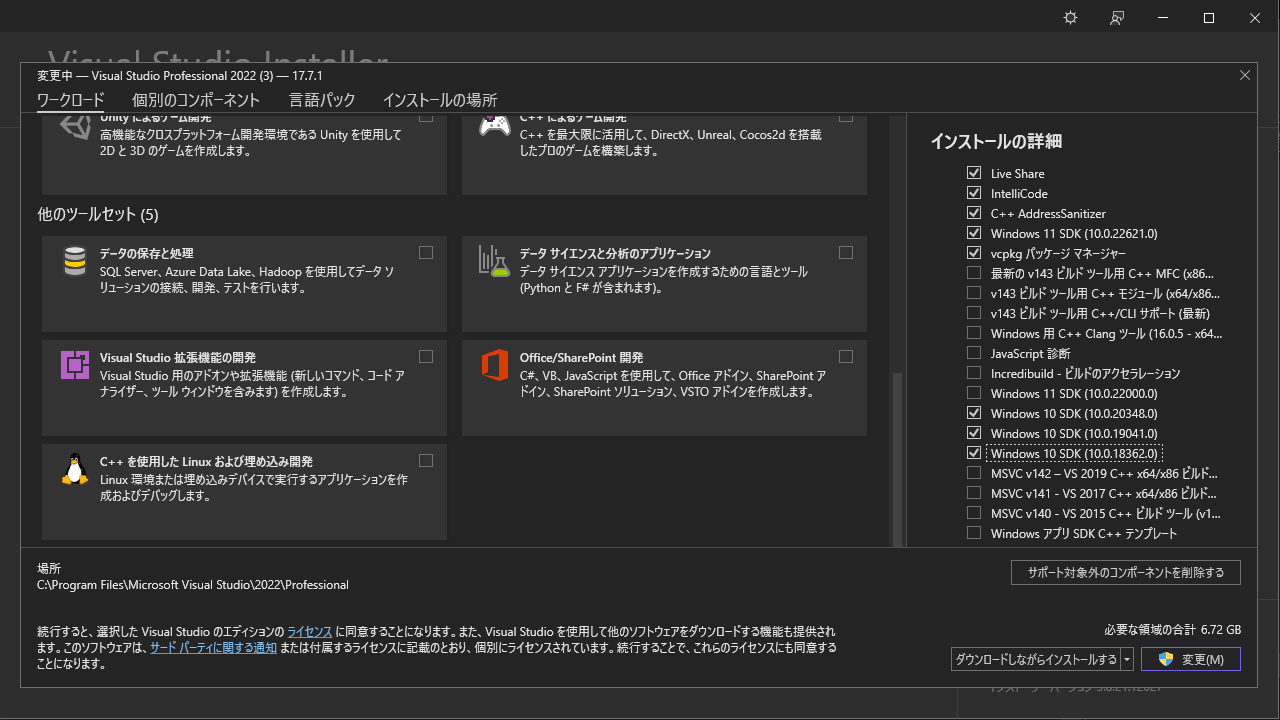Enable Windows 10 SDK (10.0.20348.0)
The width and height of the screenshot is (1280, 720).
click(974, 412)
